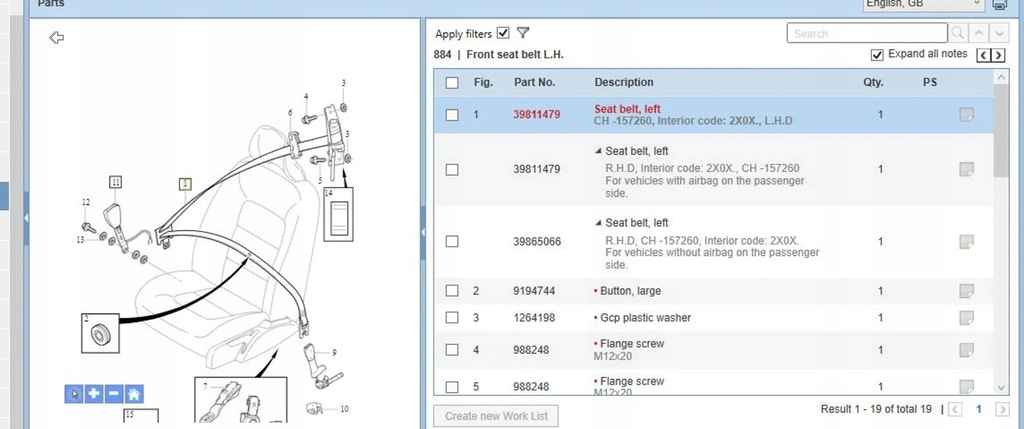Screen dimensions: 1024x429
Task: Check the select-all header checkbox
Action: [452, 82]
